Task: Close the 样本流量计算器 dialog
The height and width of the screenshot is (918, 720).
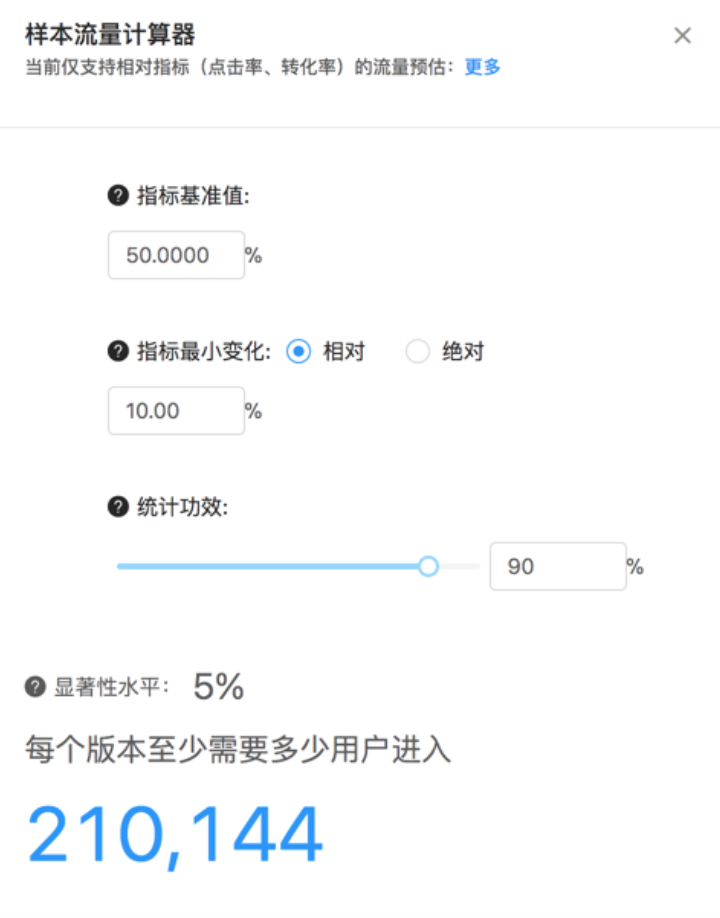Action: coord(683,36)
